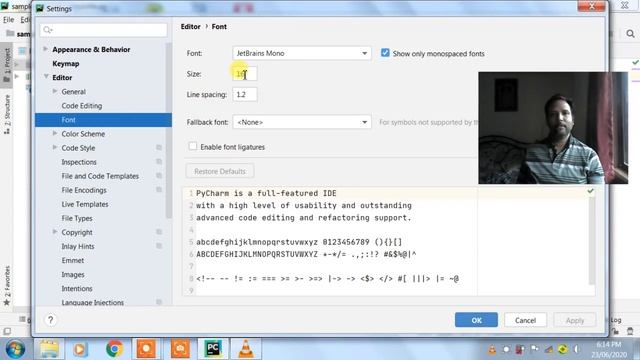Select Code Editing settings page
Viewport: 640px width, 360px height.
(x=82, y=106)
